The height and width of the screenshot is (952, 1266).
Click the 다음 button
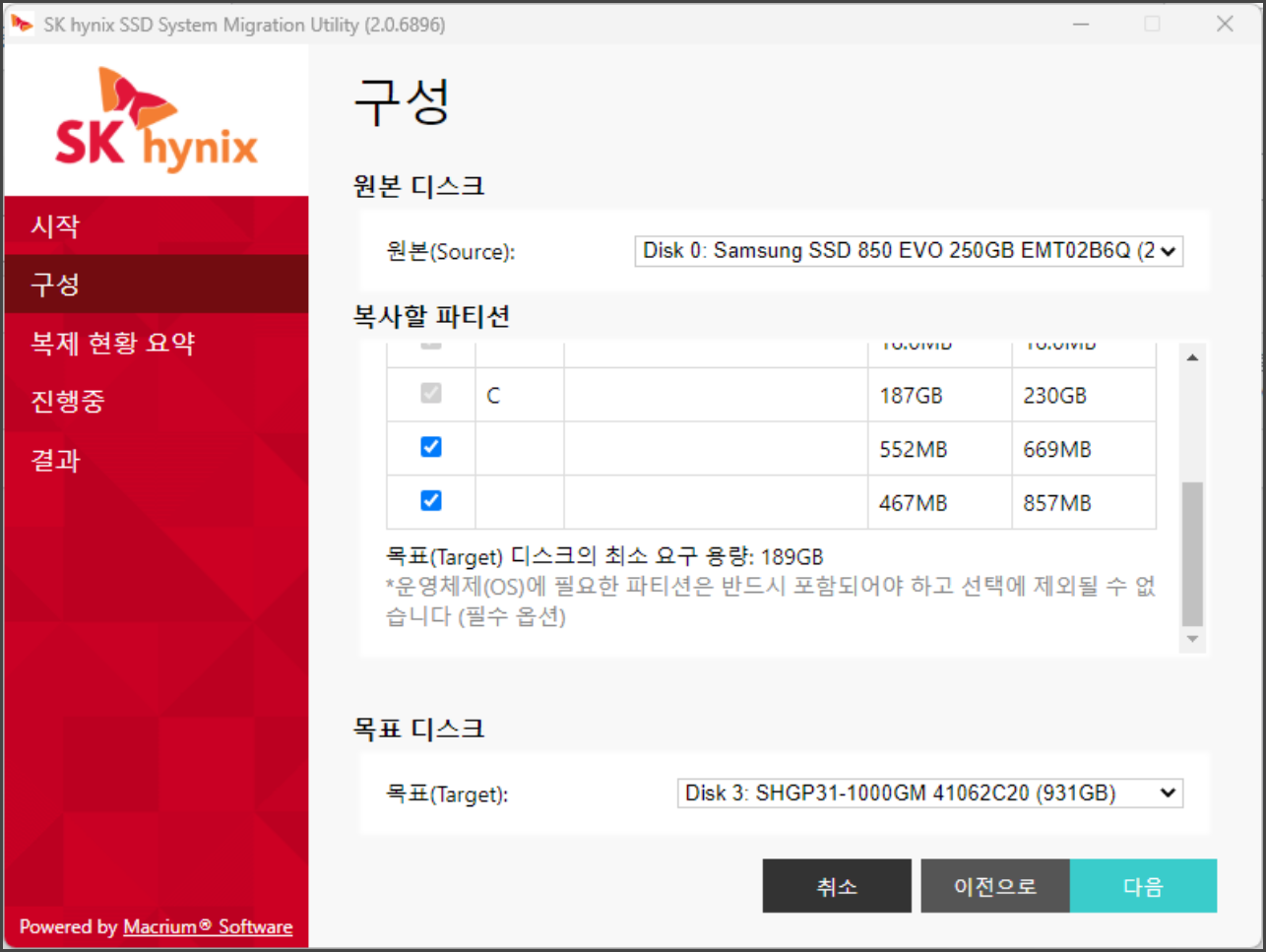(1144, 886)
